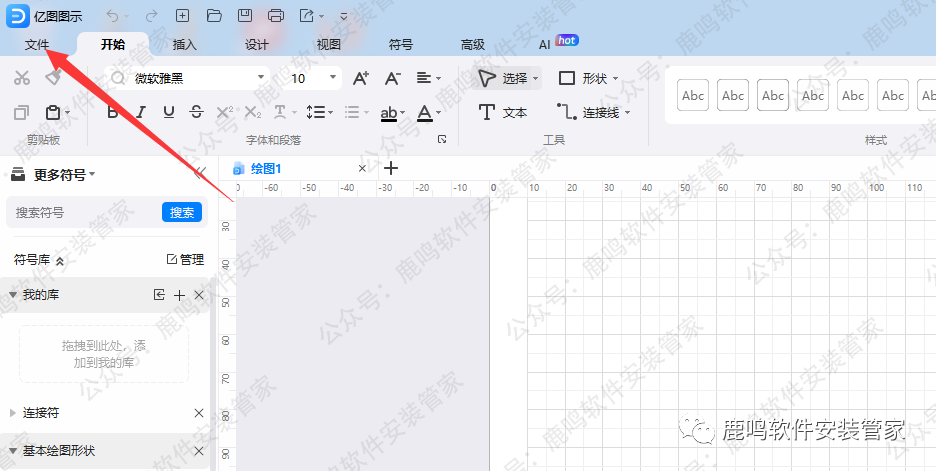Select the Text (文本) tool
The image size is (936, 471).
click(x=503, y=112)
